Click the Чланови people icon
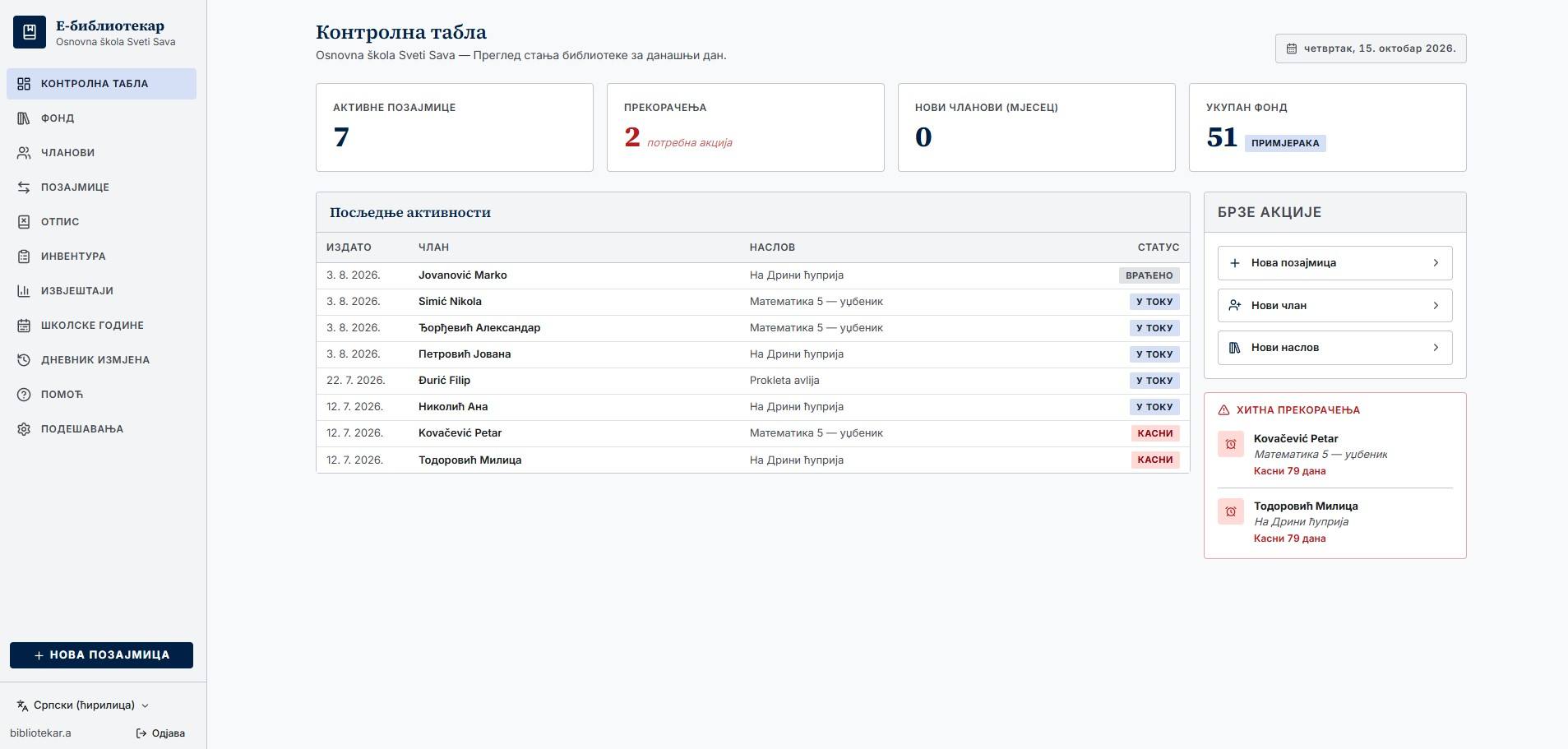Screen dimensions: 1568x749 click(x=24, y=153)
